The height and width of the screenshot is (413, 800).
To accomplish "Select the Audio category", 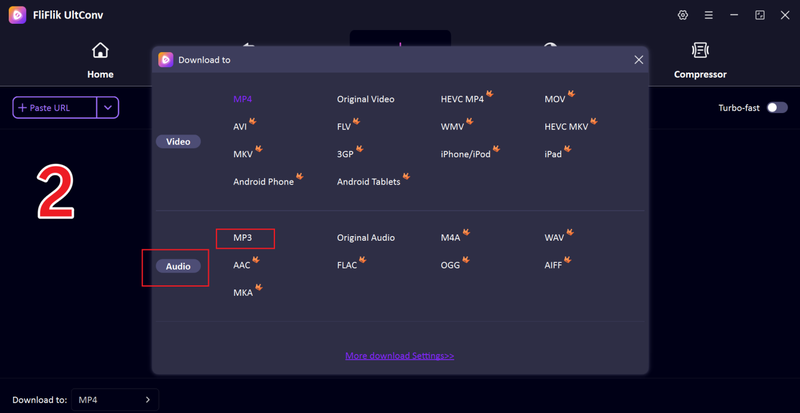I will 178,266.
